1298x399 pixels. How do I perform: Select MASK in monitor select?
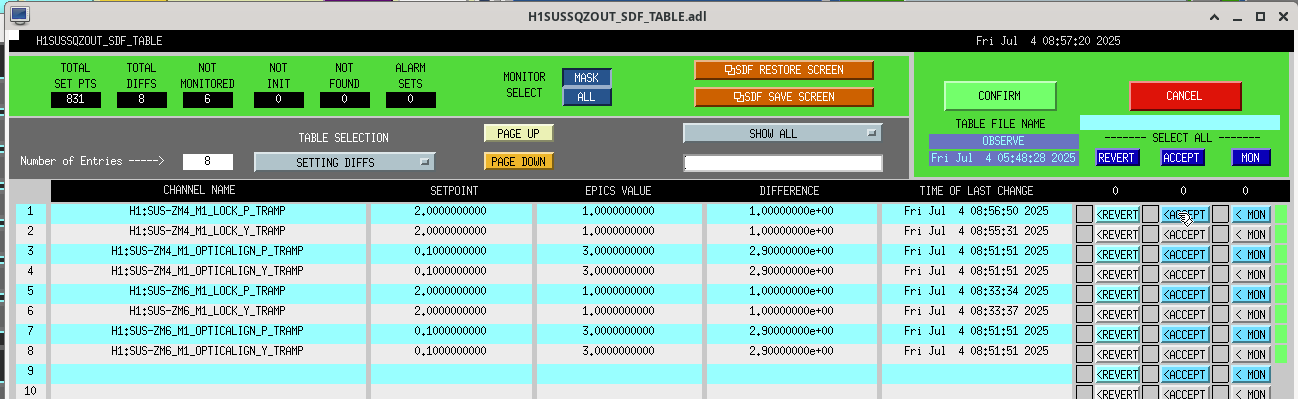[586, 78]
